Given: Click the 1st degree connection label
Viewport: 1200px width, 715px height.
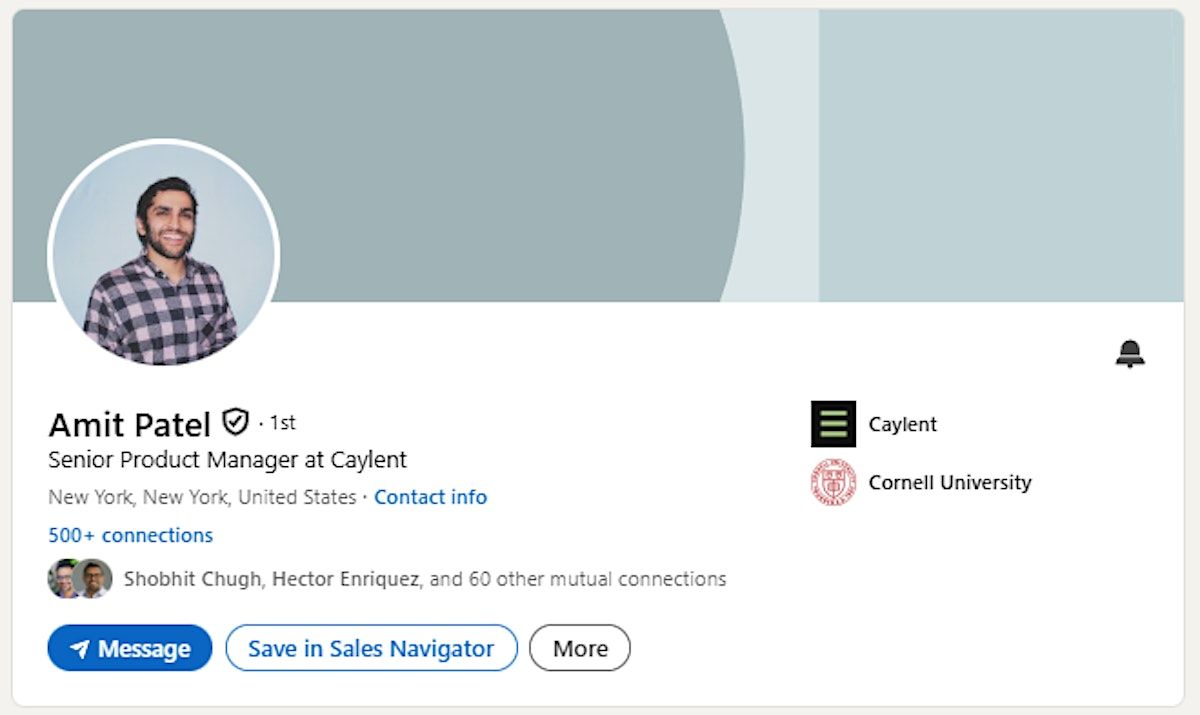Looking at the screenshot, I should [283, 423].
